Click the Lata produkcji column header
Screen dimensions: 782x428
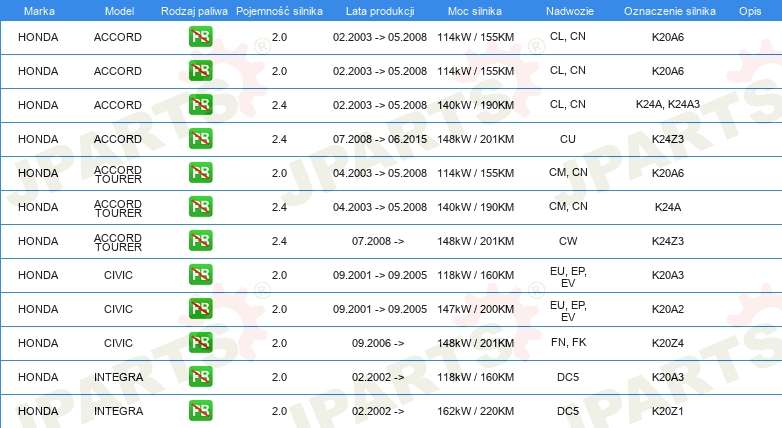pos(380,11)
